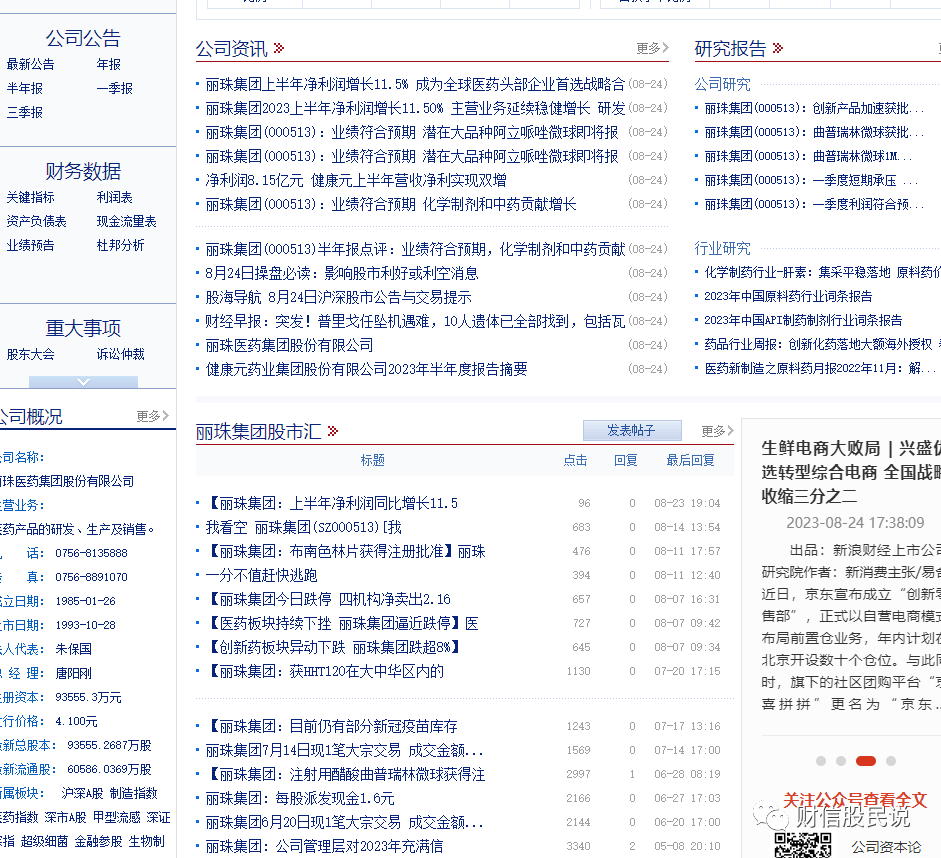The width and height of the screenshot is (941, 858).
Task: Open 年报 in 公司公告 menu
Action: [x=109, y=64]
